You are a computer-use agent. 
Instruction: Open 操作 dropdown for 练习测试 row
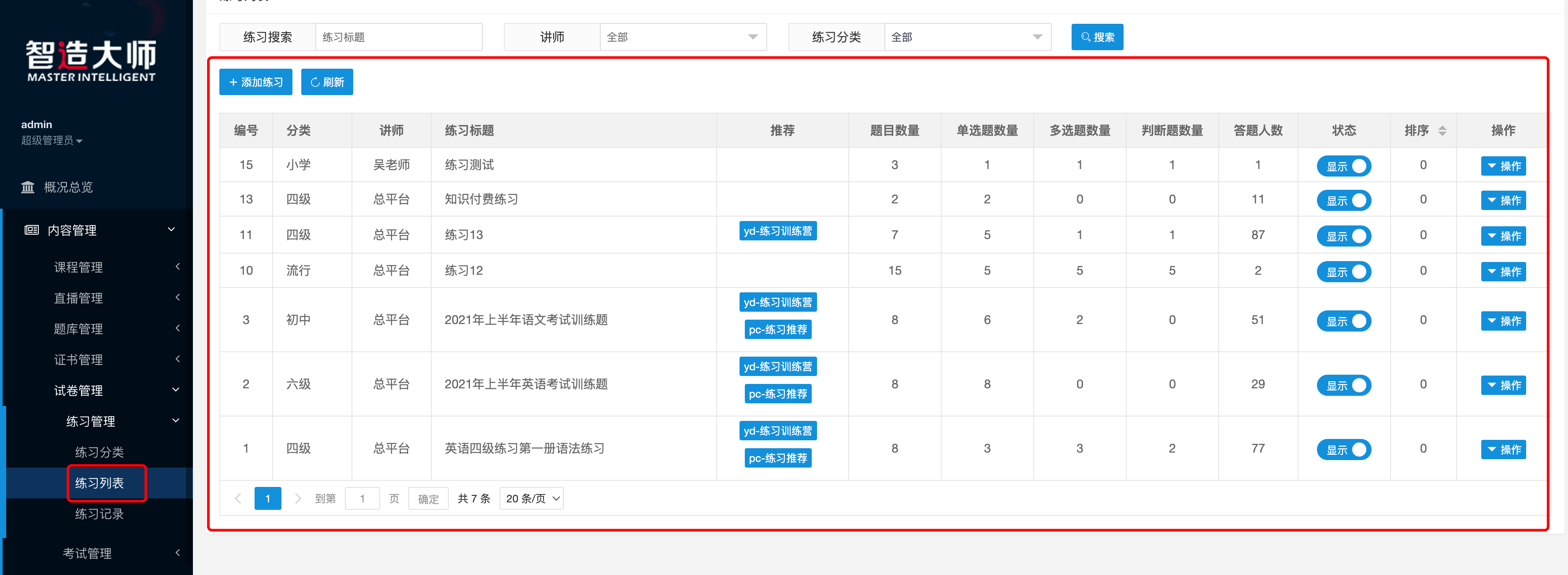(1503, 166)
